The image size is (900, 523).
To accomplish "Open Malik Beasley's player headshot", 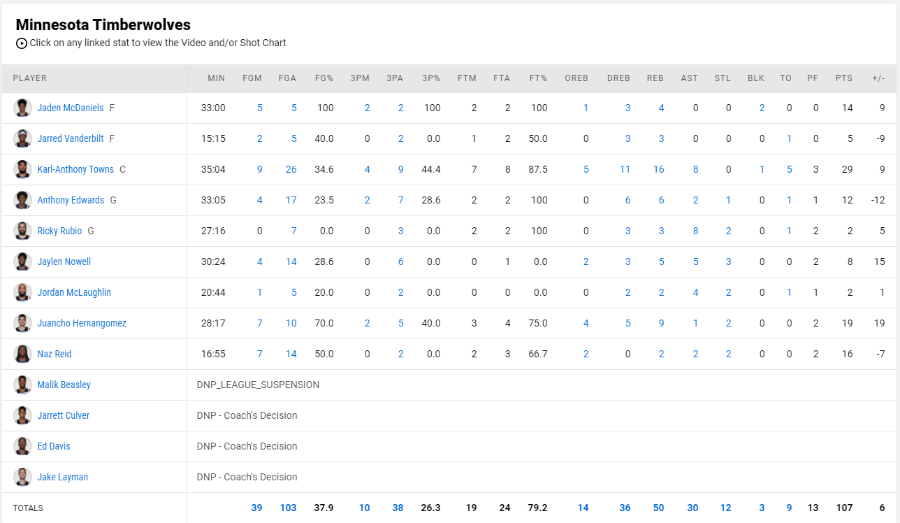I will (22, 385).
